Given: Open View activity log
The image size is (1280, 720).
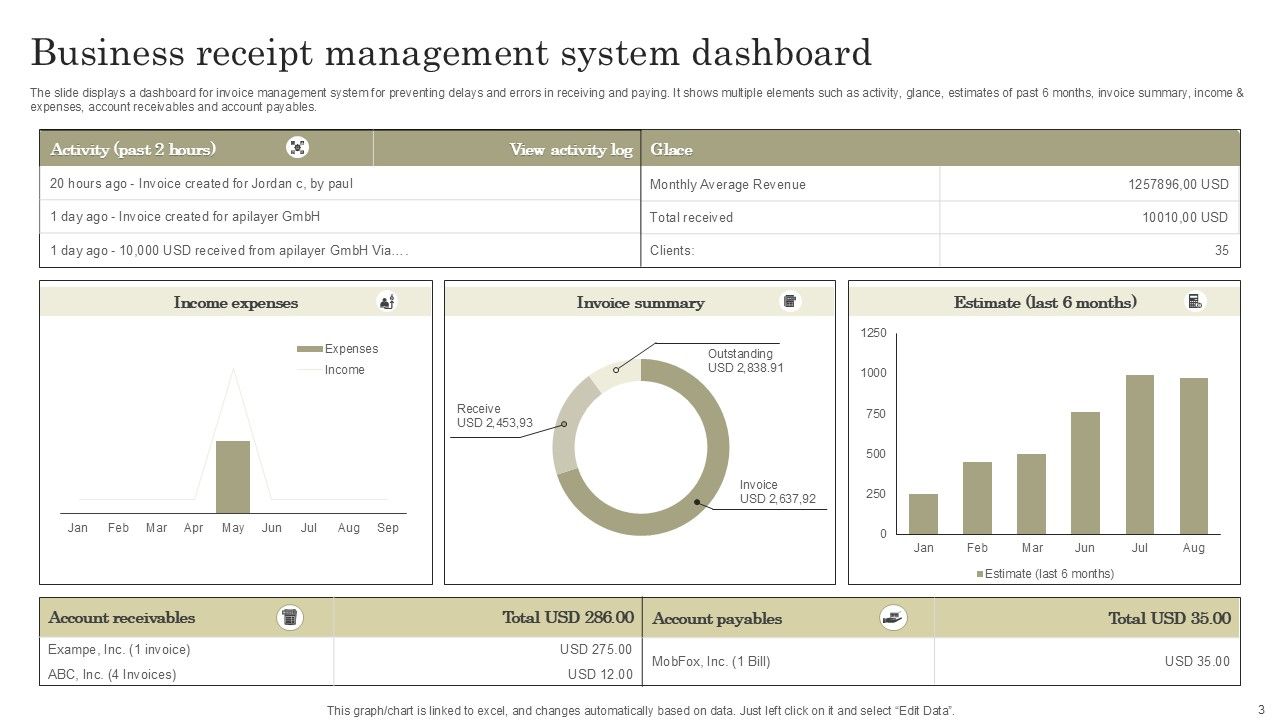Looking at the screenshot, I should [570, 150].
